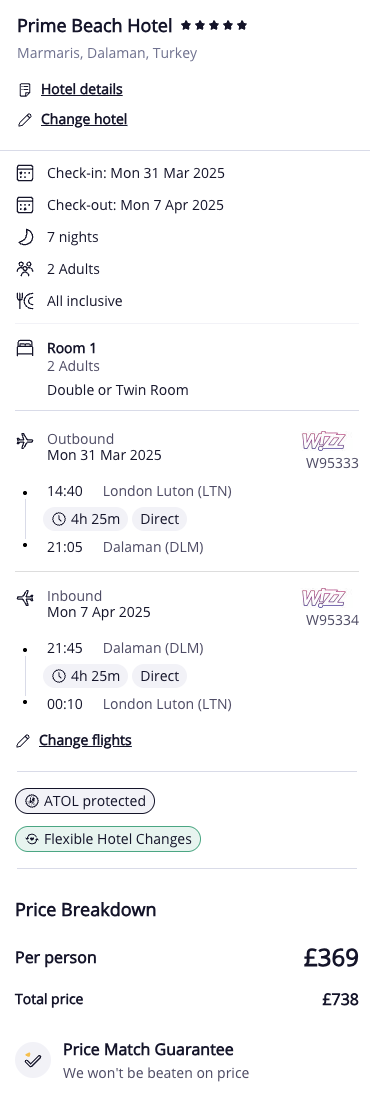Click the check-out calendar icon

click(25, 205)
